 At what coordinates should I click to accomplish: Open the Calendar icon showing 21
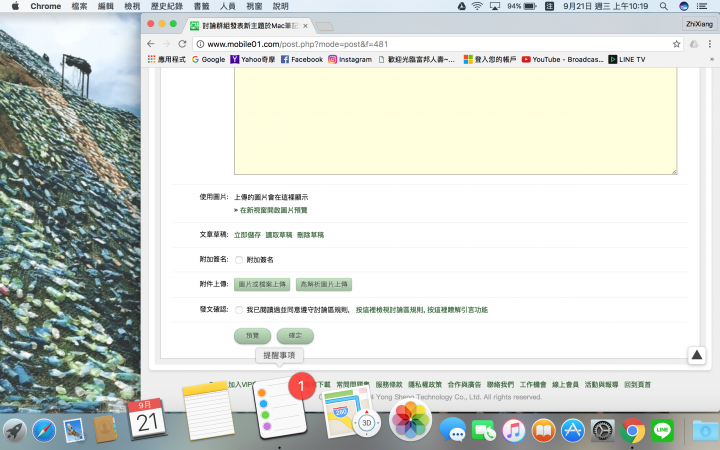point(147,419)
